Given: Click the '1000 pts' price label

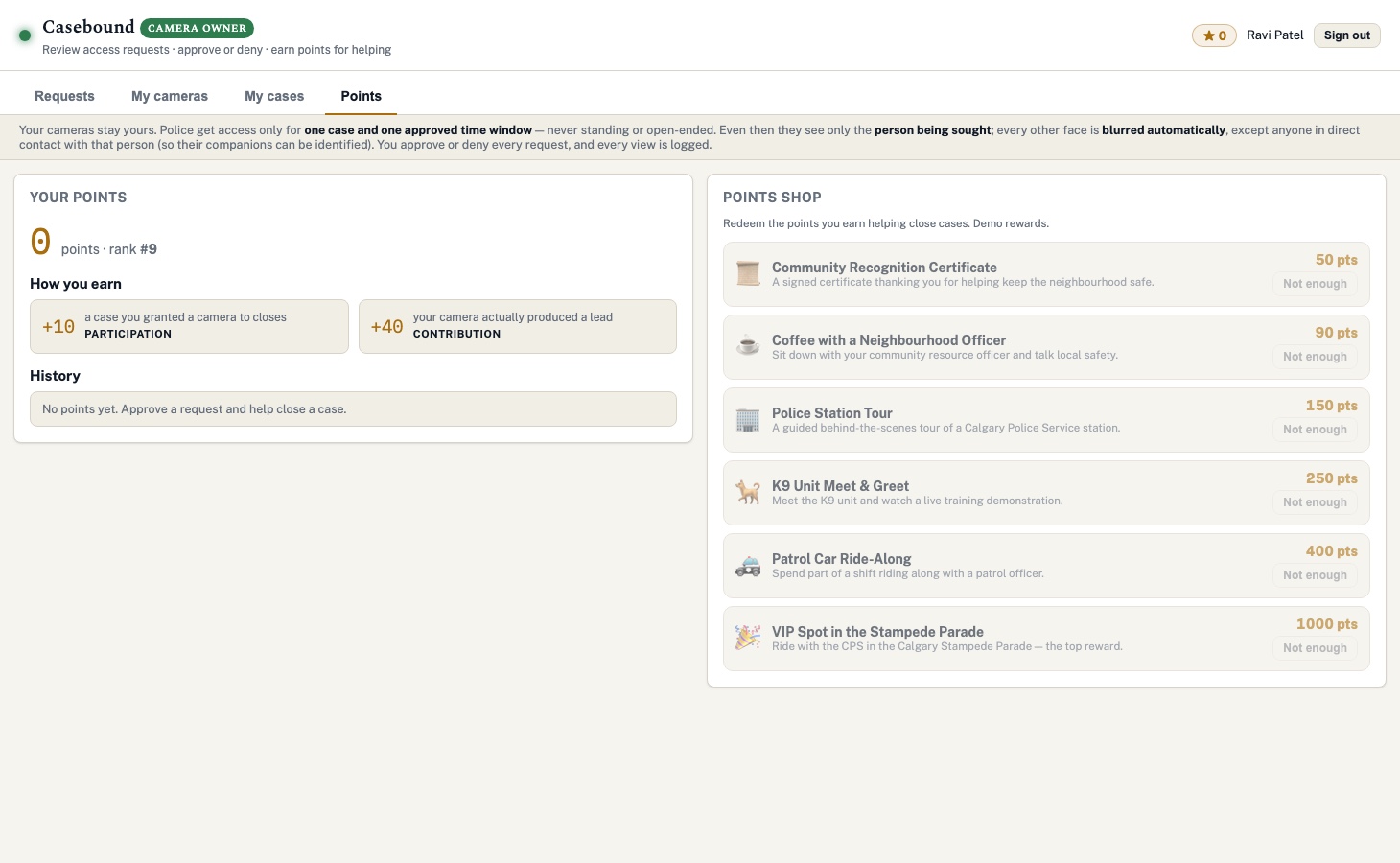Looking at the screenshot, I should point(1327,624).
